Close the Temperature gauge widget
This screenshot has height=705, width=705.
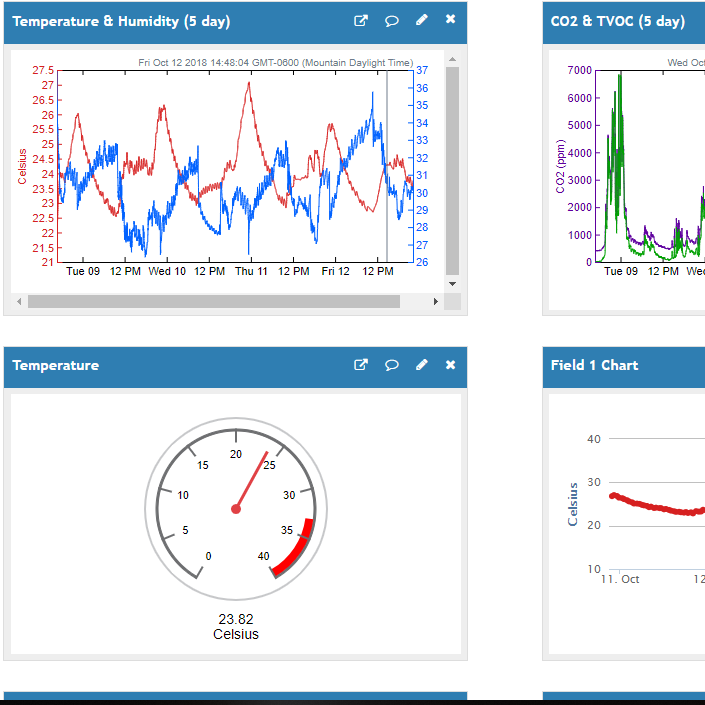(450, 365)
